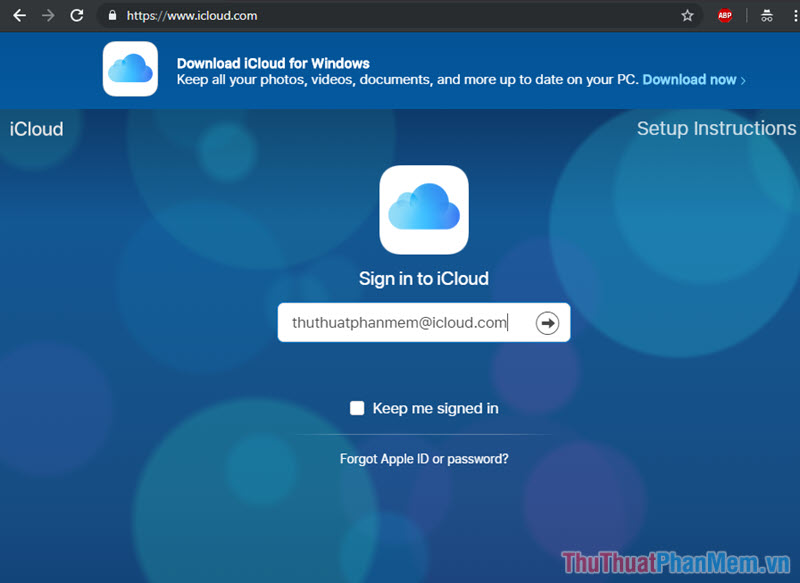800x583 pixels.
Task: Click "Forgot Apple ID or password?"
Action: [x=424, y=458]
